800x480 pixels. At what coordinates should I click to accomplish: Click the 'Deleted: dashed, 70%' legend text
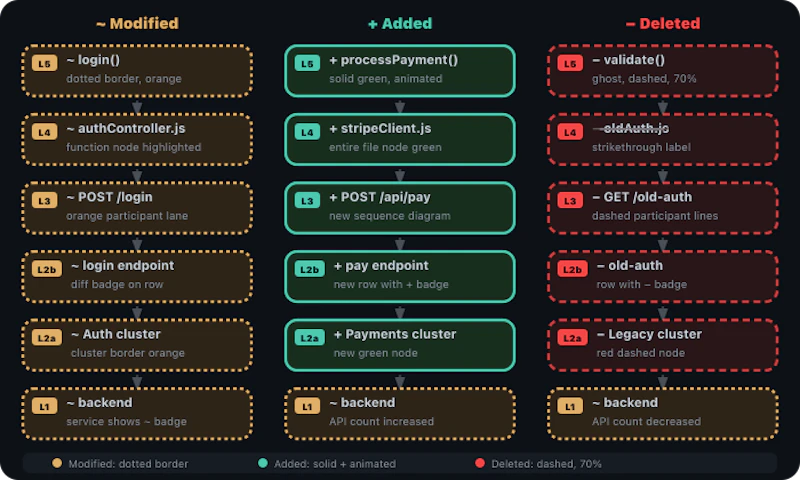(x=546, y=464)
